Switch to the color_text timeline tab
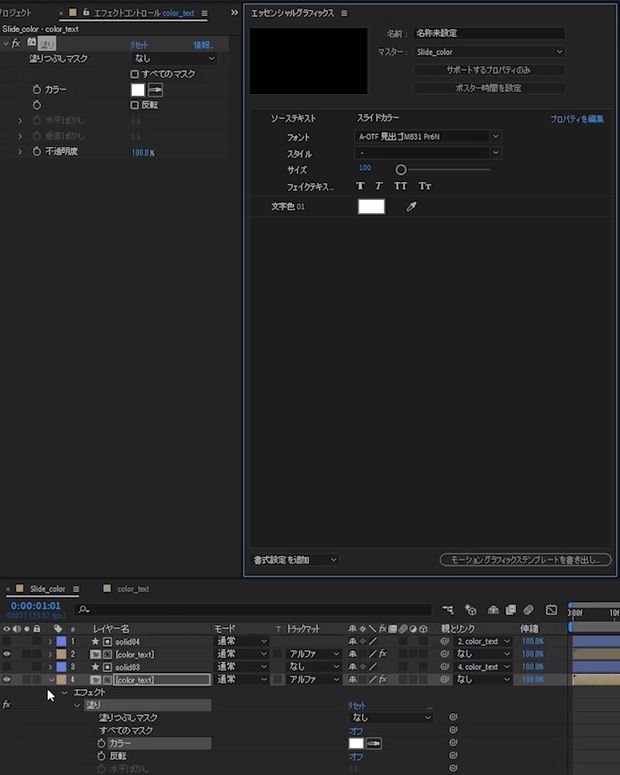The width and height of the screenshot is (620, 775). 133,589
